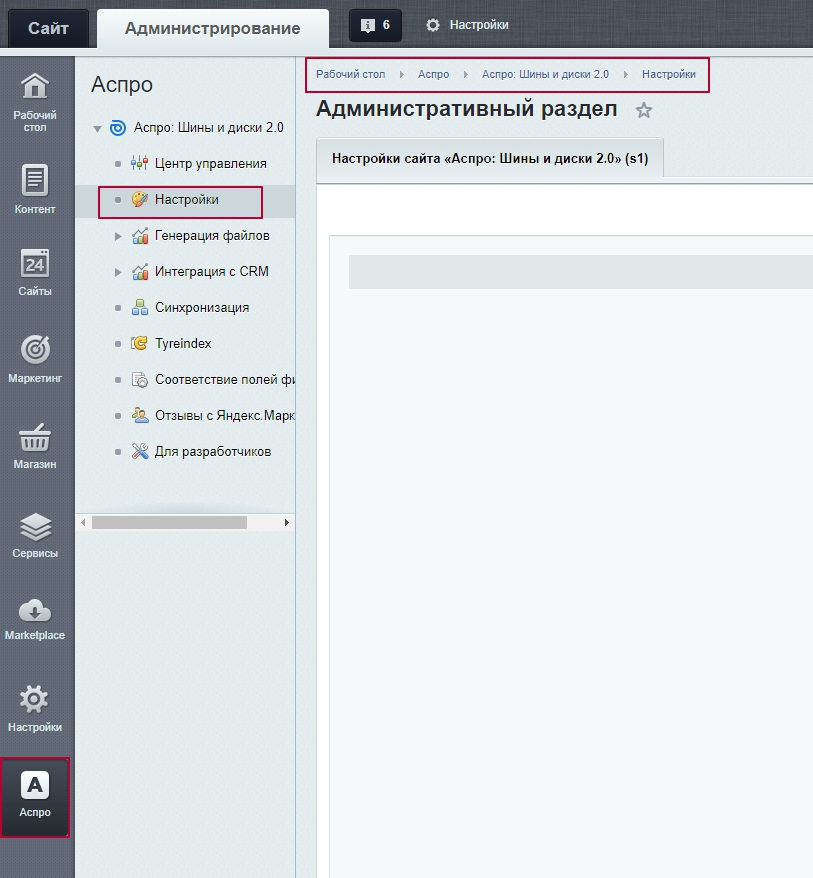Screen dimensions: 813x878
Task: Click the Аспро: Шины и диски 2.0 logo icon
Action: pos(118,128)
